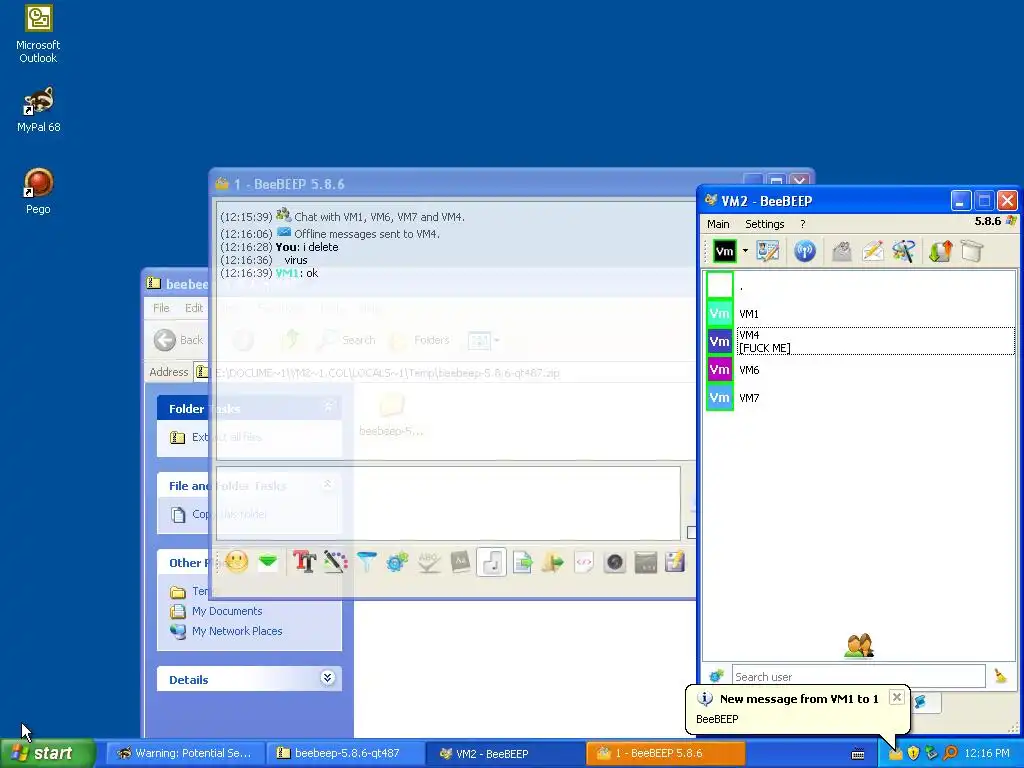Click the gray group envelope icon
The image size is (1024, 768).
pos(842,251)
